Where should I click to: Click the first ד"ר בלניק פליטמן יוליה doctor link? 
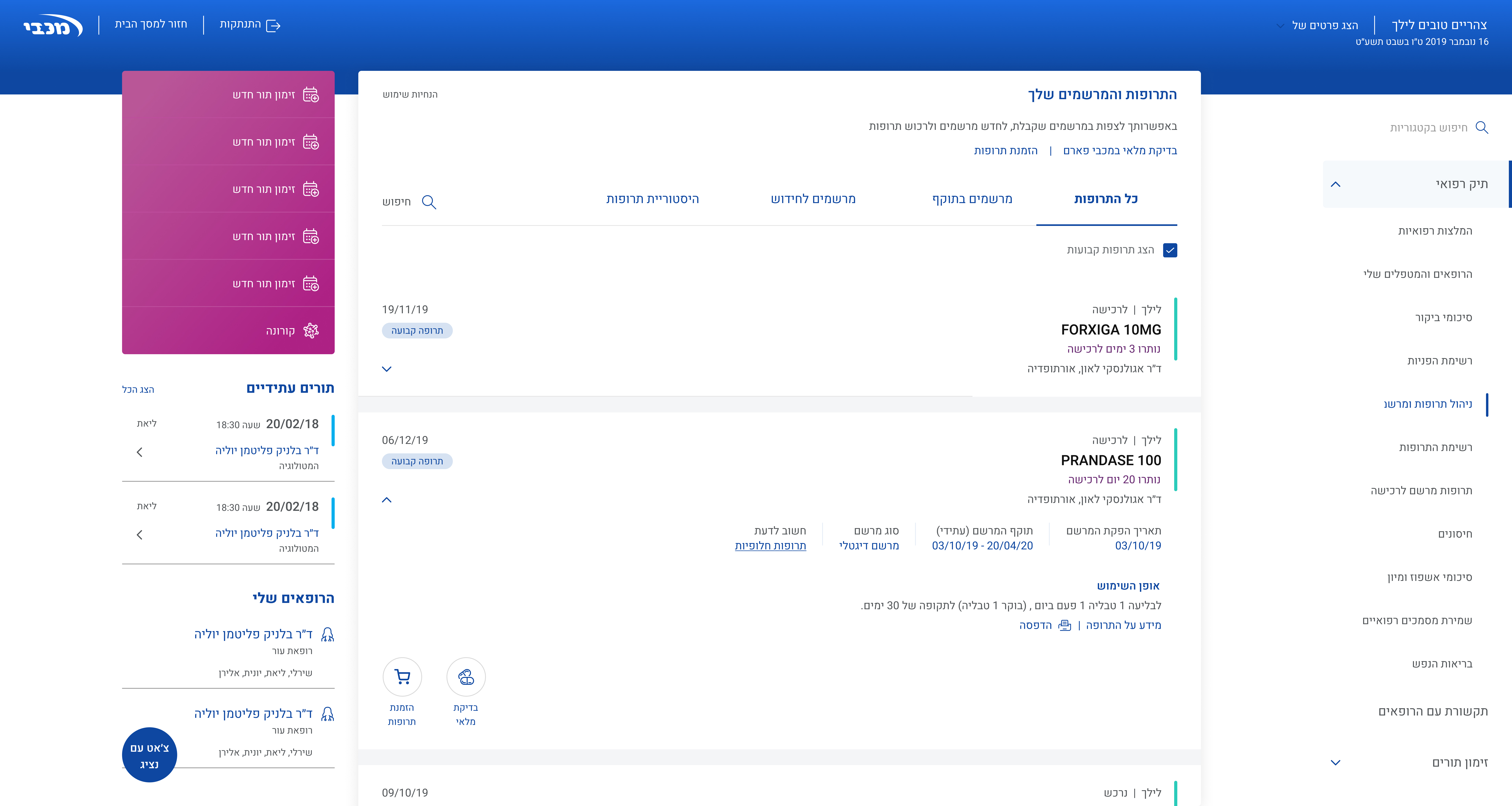click(x=254, y=634)
